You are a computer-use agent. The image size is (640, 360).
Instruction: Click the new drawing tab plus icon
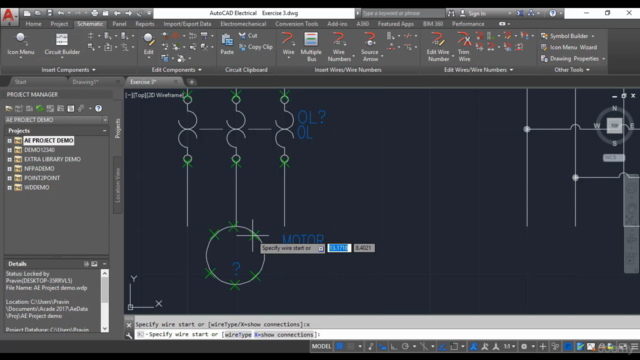click(191, 82)
